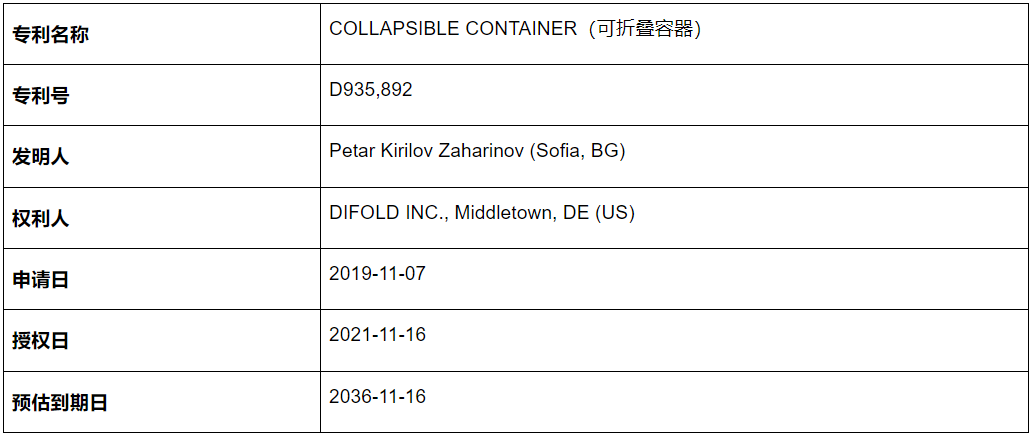1032x436 pixels.
Task: Select inventor Petar Kirilov Zaharinov text
Action: point(427,151)
